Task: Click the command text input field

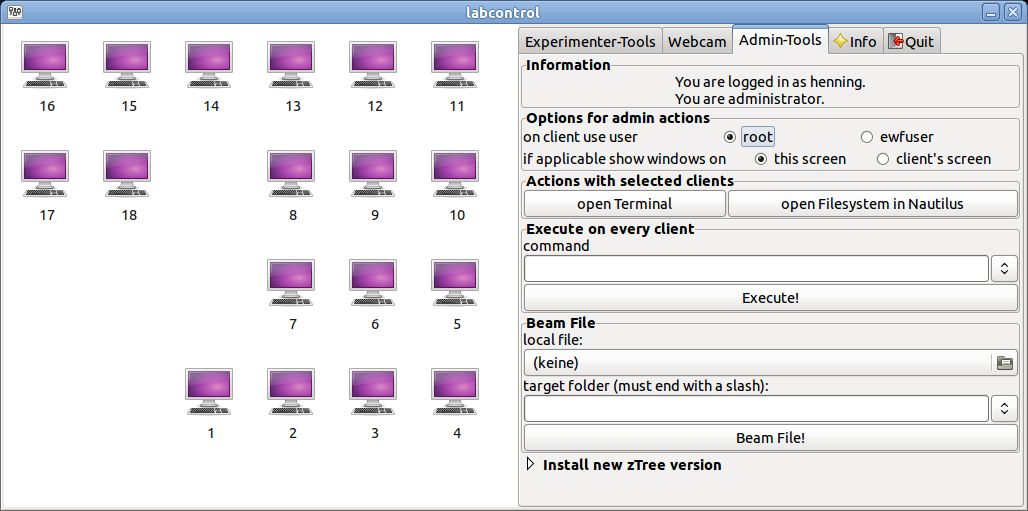Action: point(756,269)
